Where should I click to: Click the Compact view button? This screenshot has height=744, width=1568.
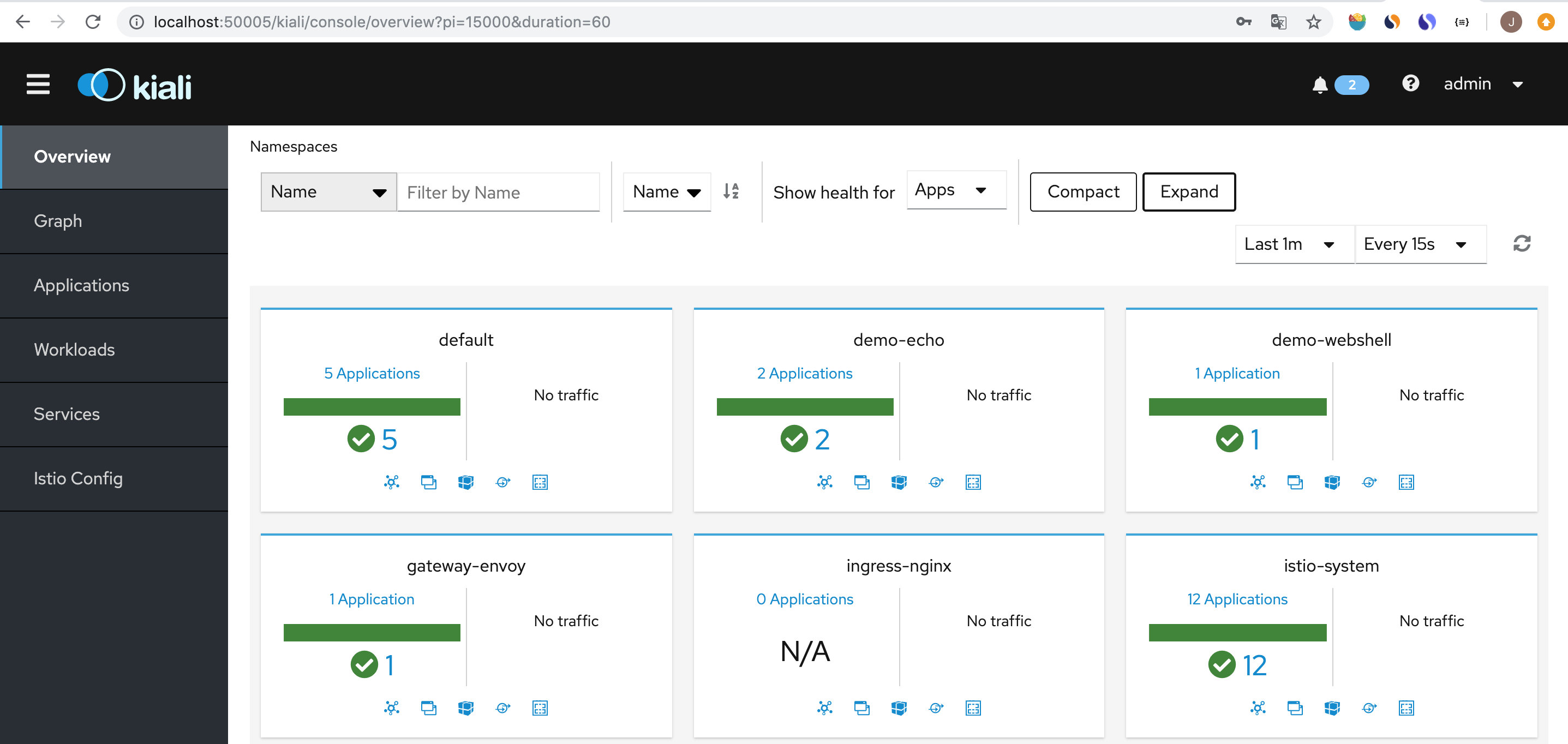(1083, 191)
